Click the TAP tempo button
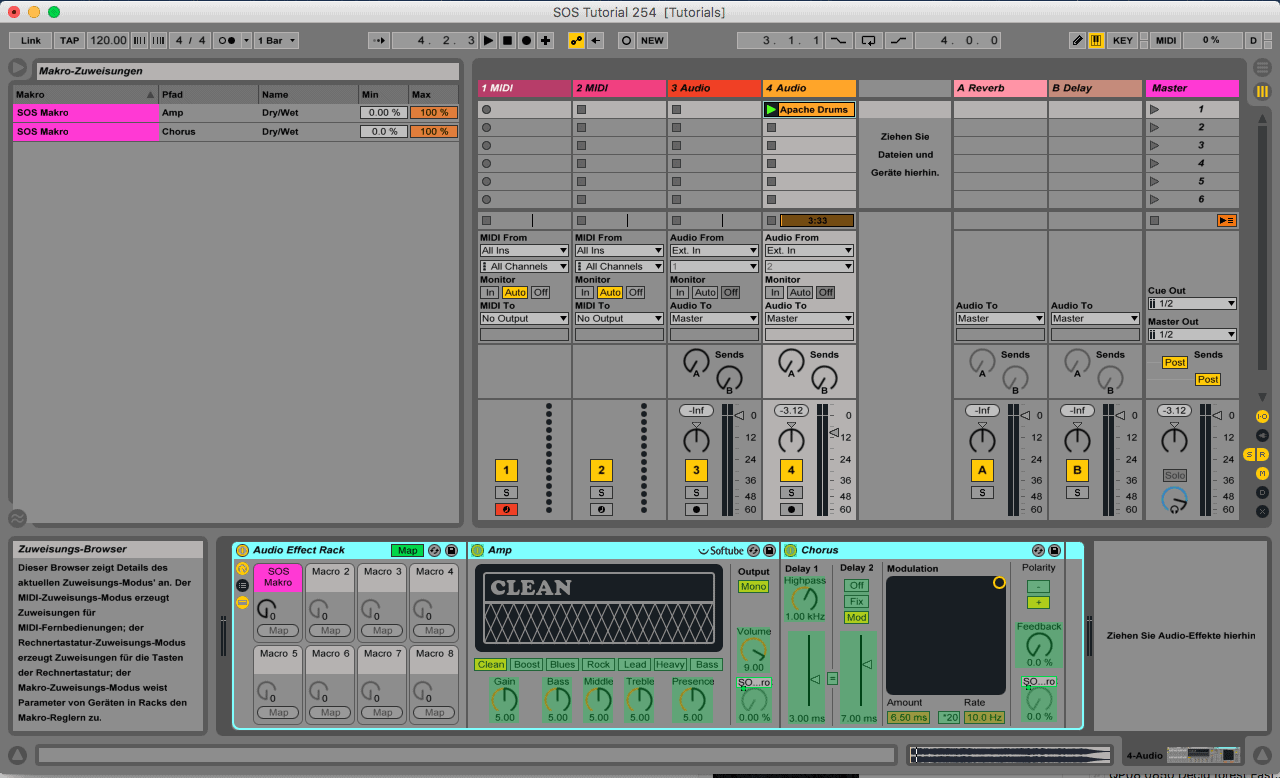Viewport: 1280px width, 778px height. pyautogui.click(x=69, y=41)
